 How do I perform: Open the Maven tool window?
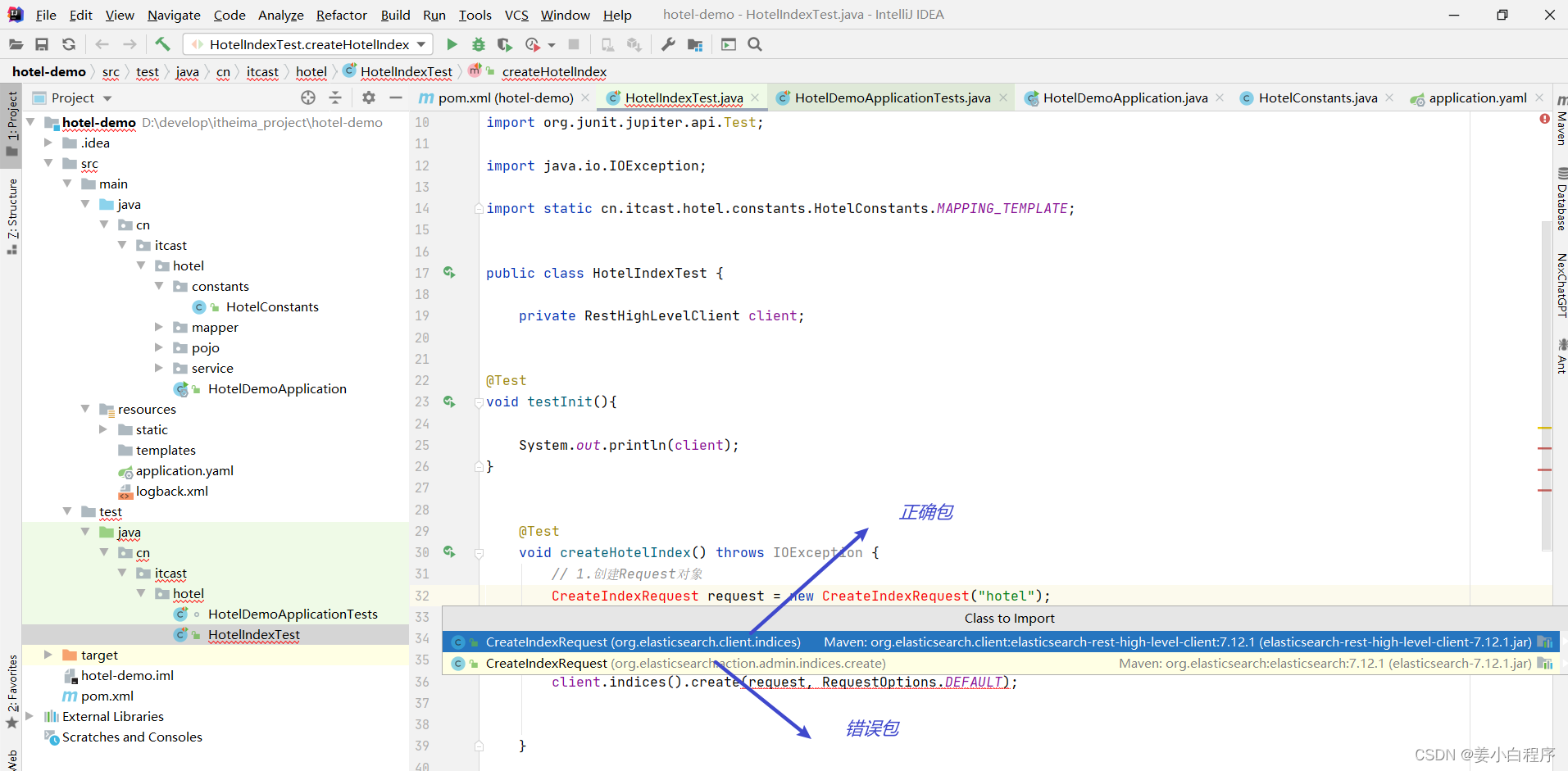coord(1561,121)
